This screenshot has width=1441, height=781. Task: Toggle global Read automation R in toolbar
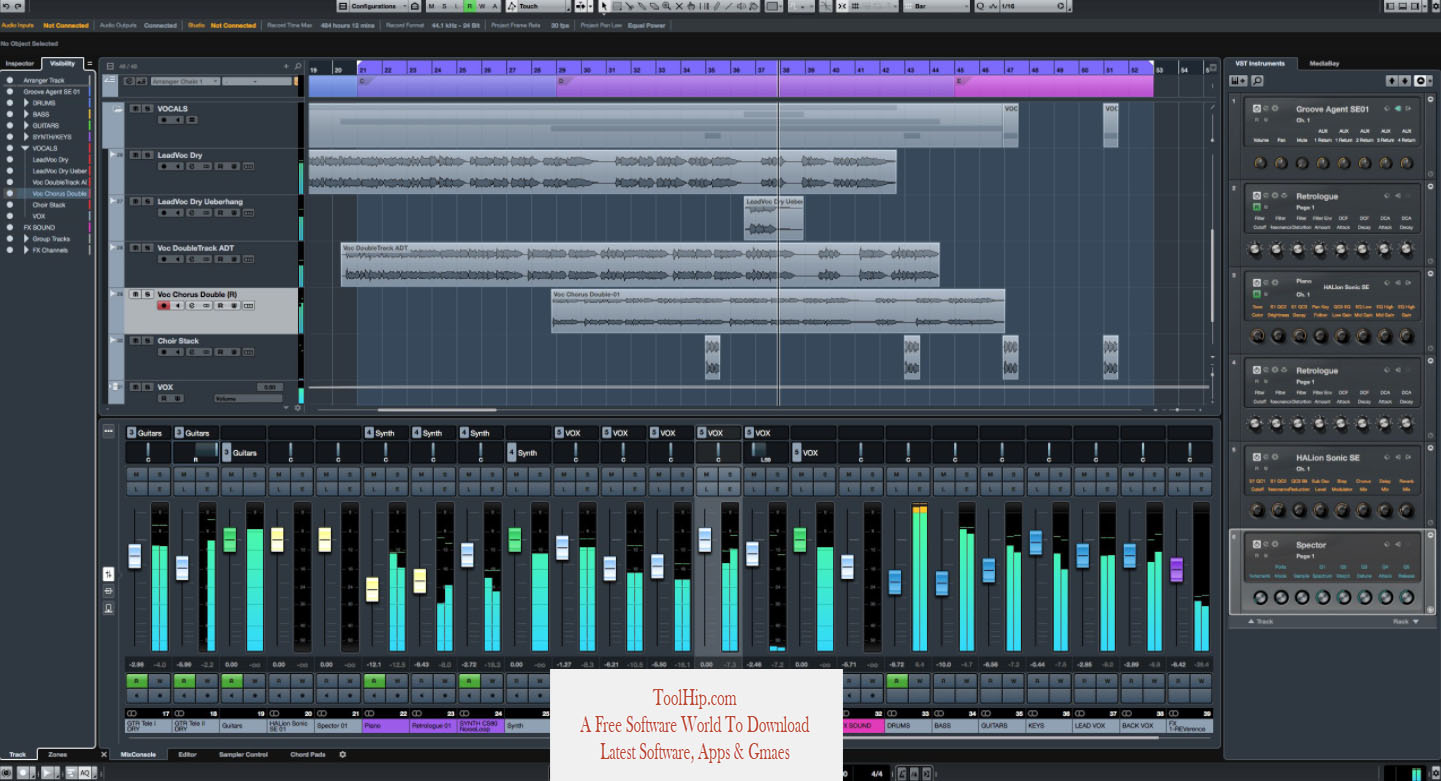(x=470, y=6)
